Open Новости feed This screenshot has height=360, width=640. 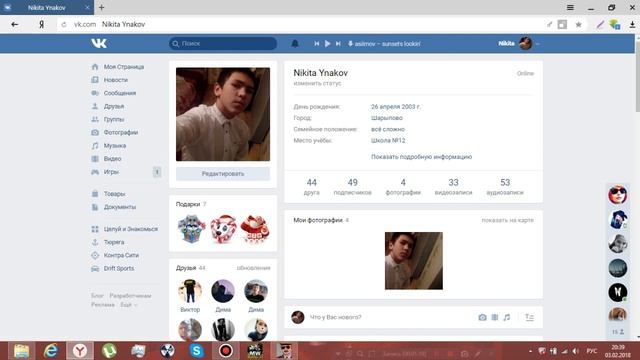(x=116, y=80)
